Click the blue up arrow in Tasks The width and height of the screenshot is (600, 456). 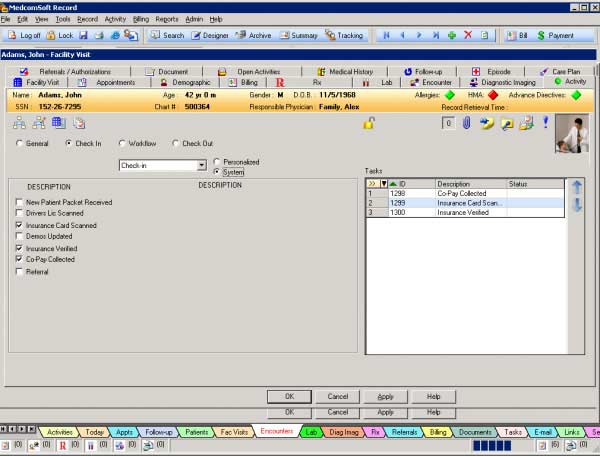point(577,187)
